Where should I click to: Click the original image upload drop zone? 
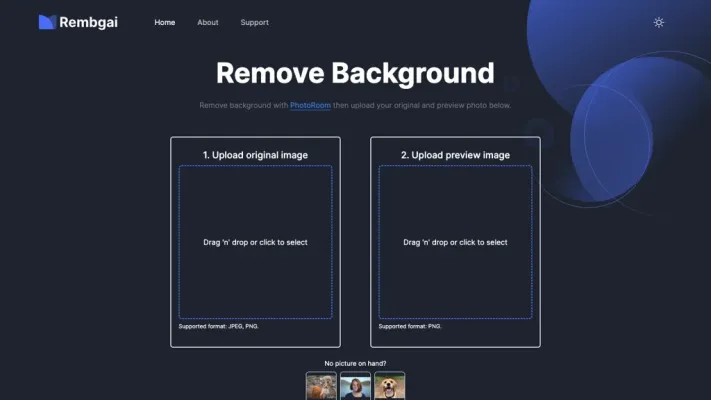tap(255, 242)
